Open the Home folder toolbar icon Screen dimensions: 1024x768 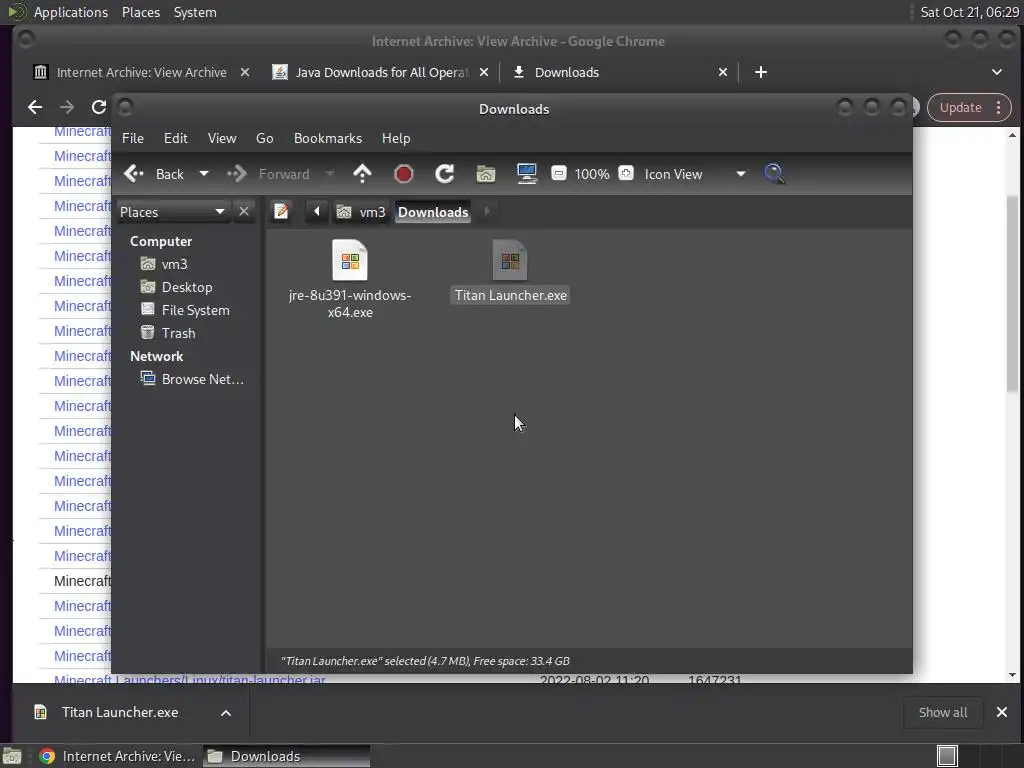coord(486,174)
